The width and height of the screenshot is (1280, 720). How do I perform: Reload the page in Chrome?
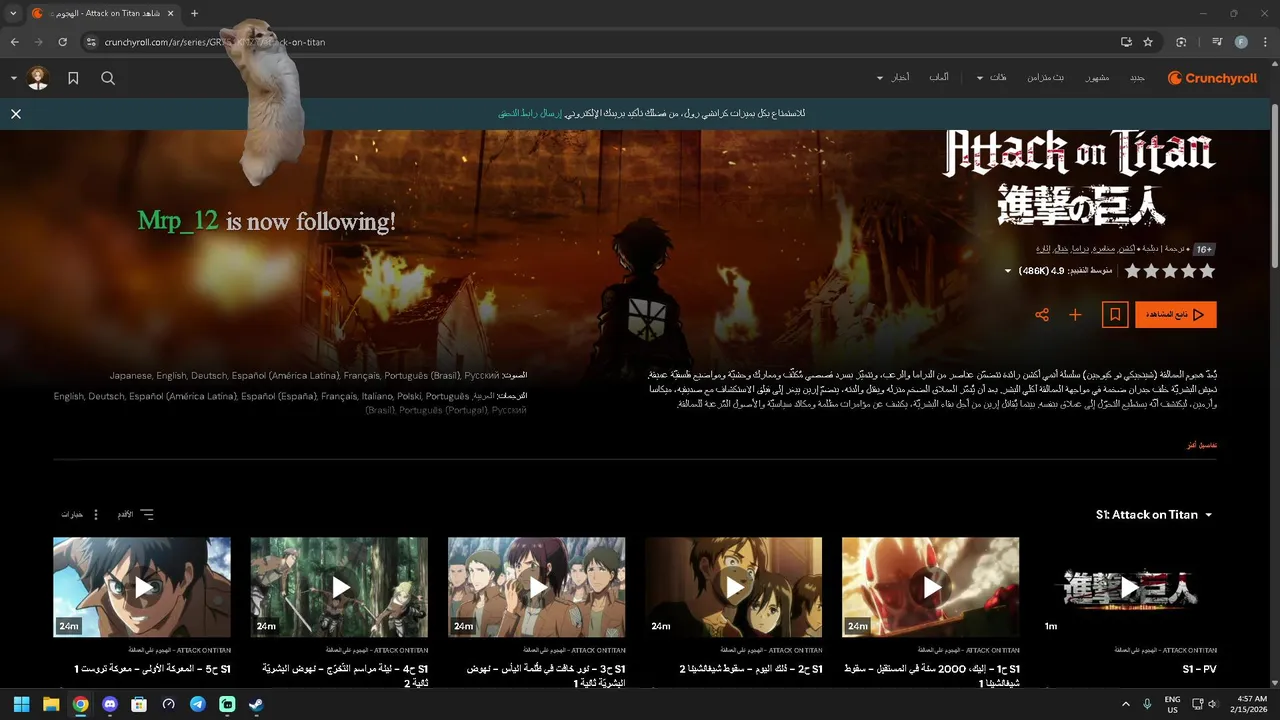[62, 42]
